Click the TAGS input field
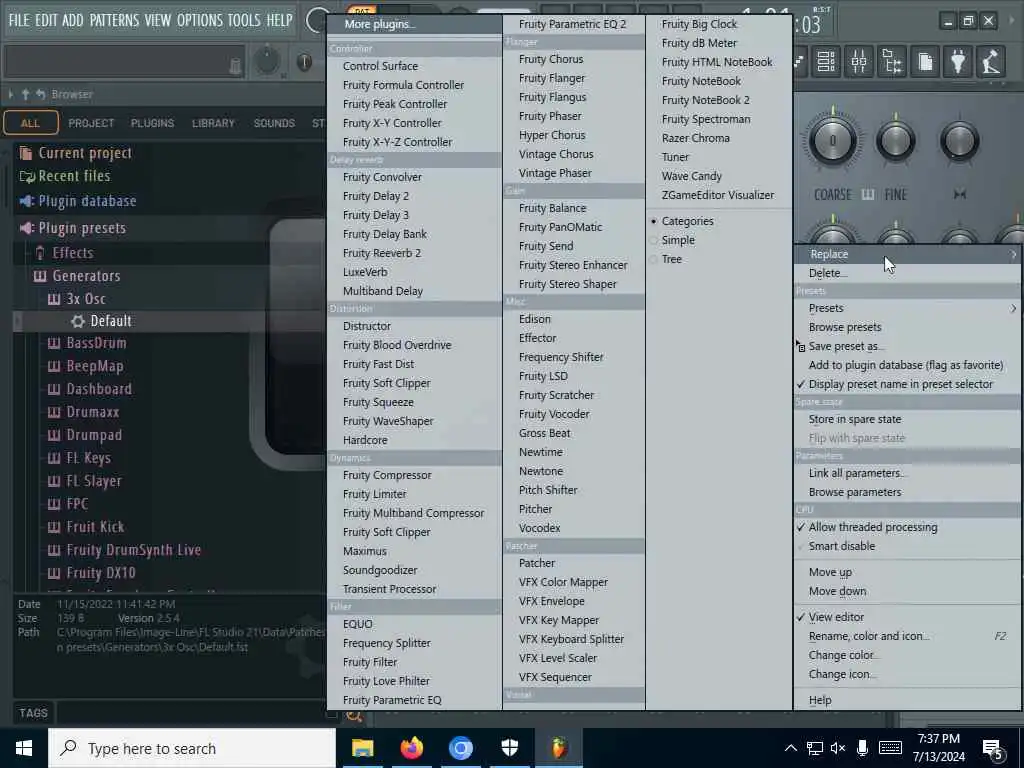The height and width of the screenshot is (768, 1024). point(196,713)
